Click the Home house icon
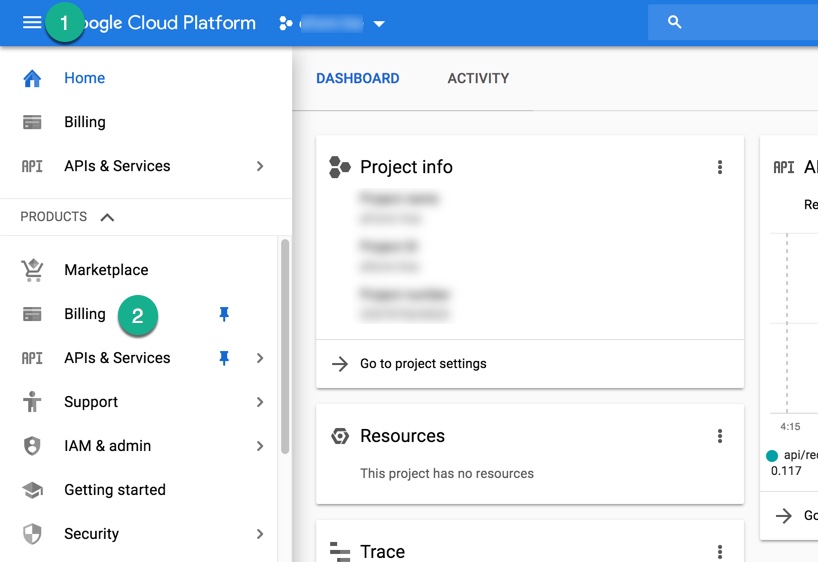Viewport: 818px width, 562px height. coord(32,78)
